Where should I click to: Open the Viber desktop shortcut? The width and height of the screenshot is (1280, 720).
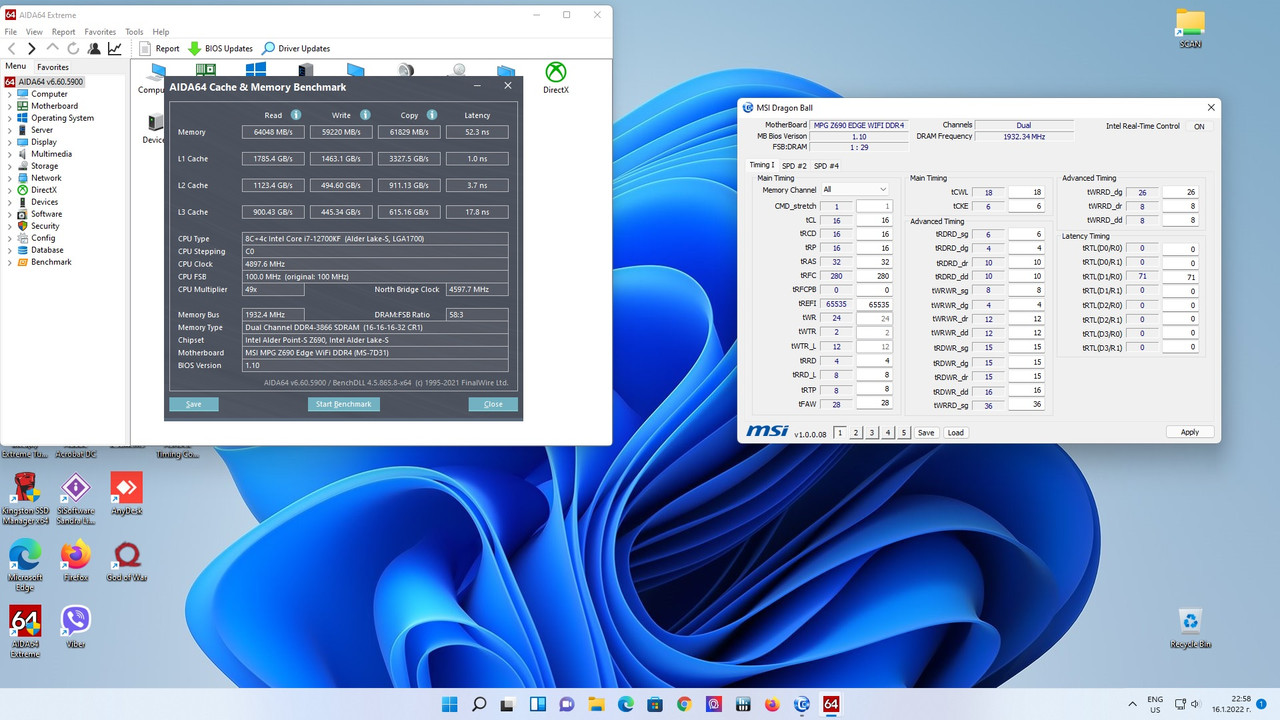[x=75, y=627]
